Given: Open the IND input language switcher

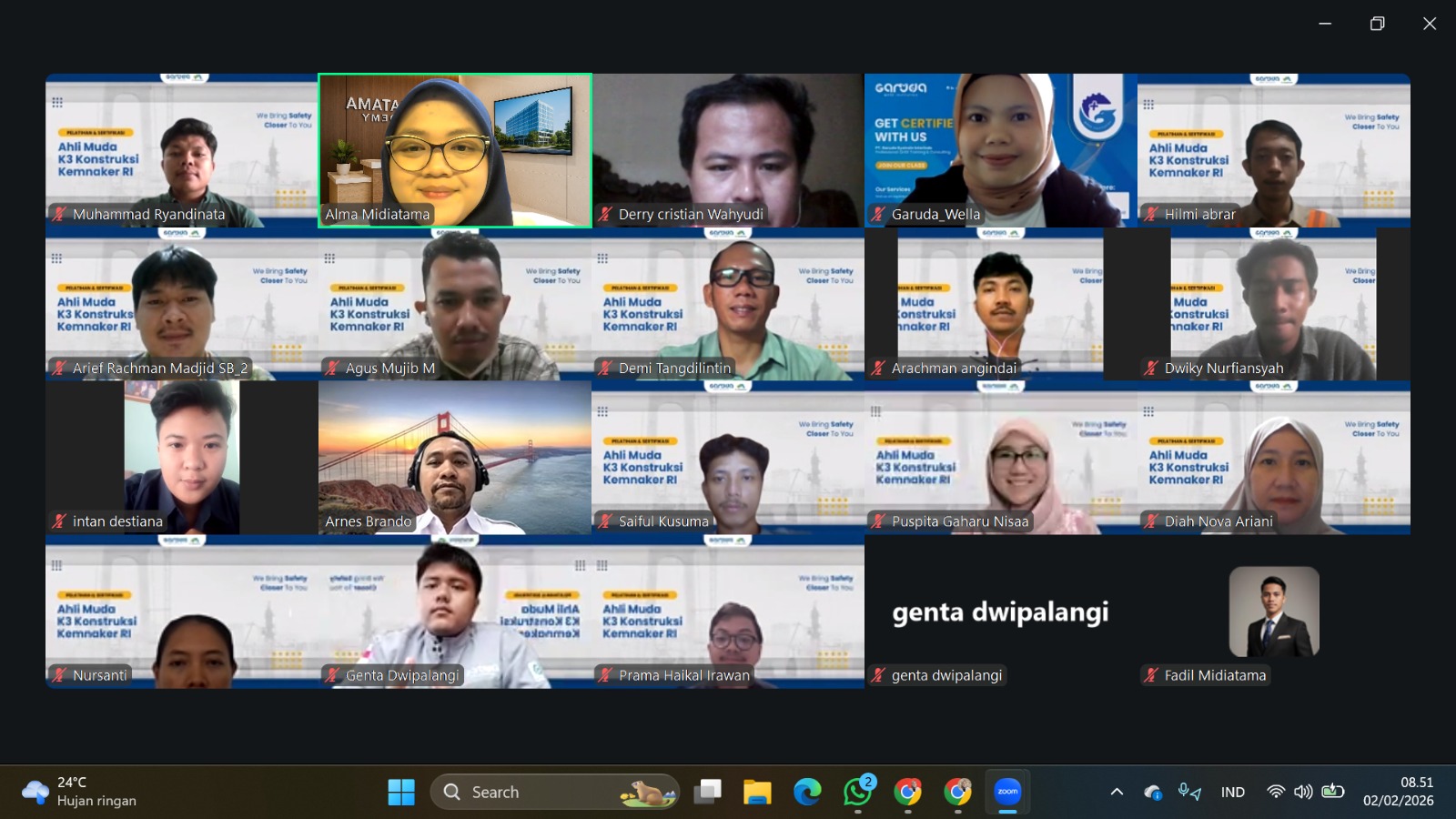Looking at the screenshot, I should pyautogui.click(x=1233, y=792).
